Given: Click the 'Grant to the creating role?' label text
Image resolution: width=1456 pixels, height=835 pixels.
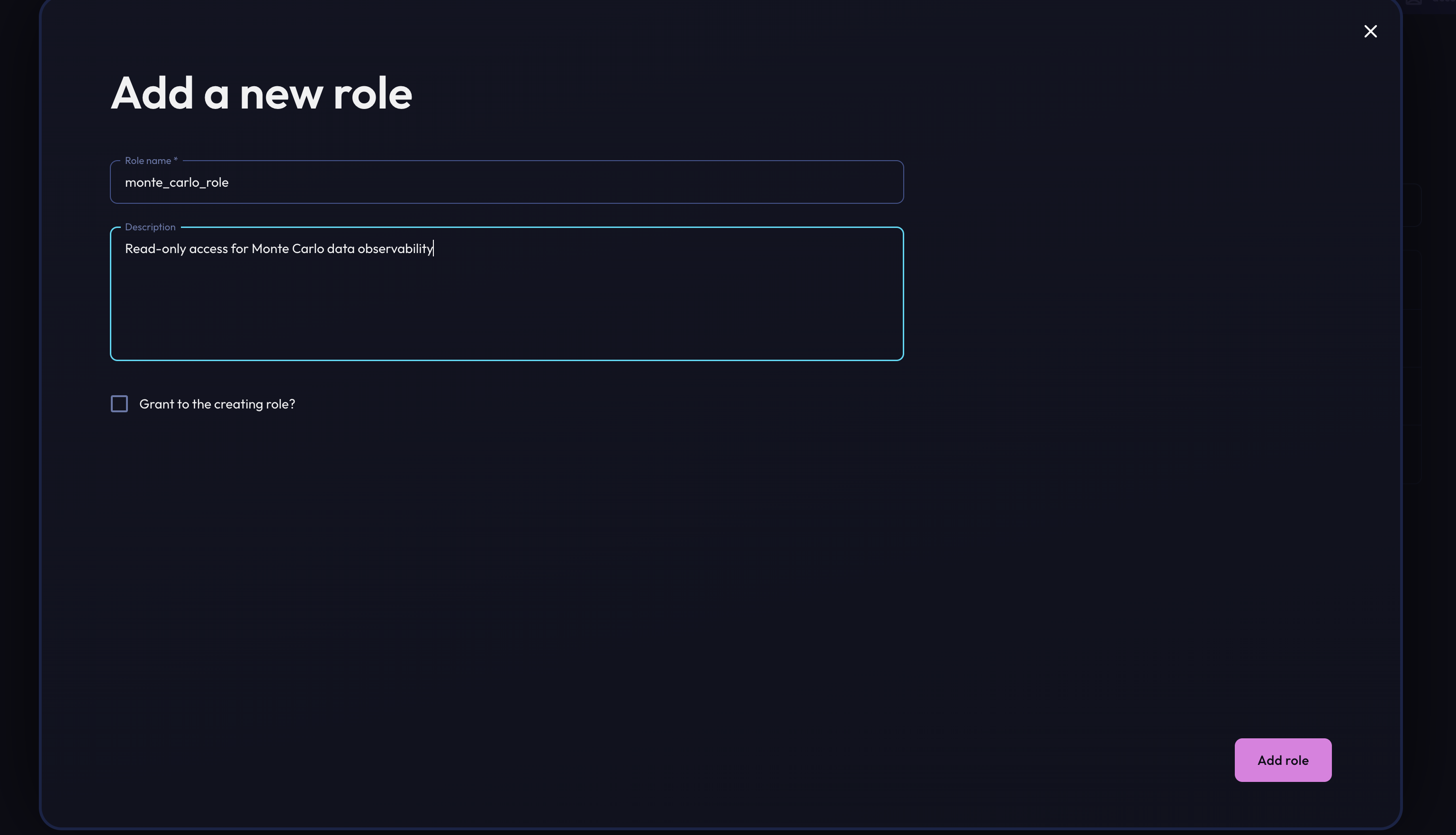Looking at the screenshot, I should point(217,404).
